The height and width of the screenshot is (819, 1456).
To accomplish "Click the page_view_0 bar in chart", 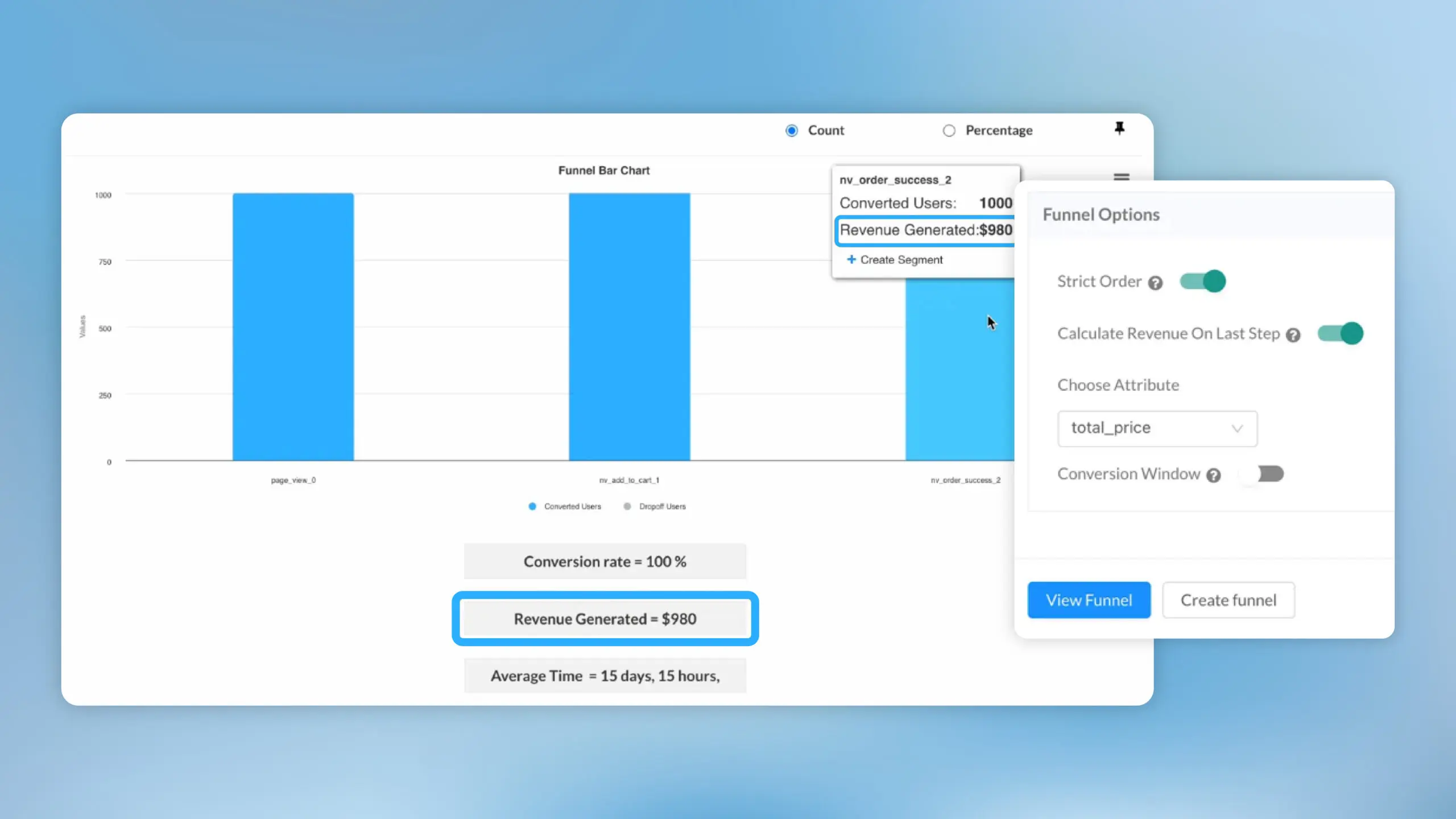I will pos(293,327).
